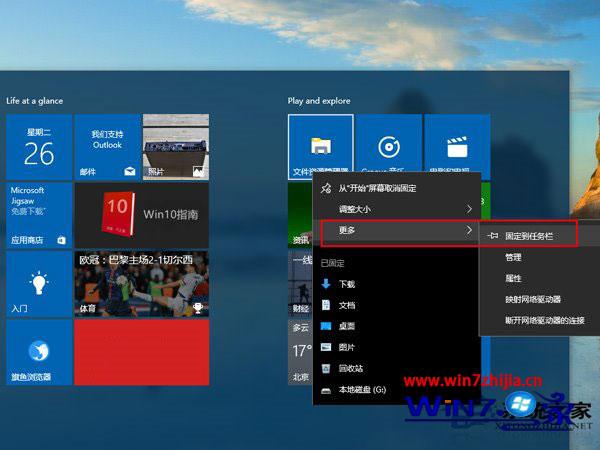Click the pin icon beside 固定到任务栏
600x450 pixels.
[x=493, y=236]
